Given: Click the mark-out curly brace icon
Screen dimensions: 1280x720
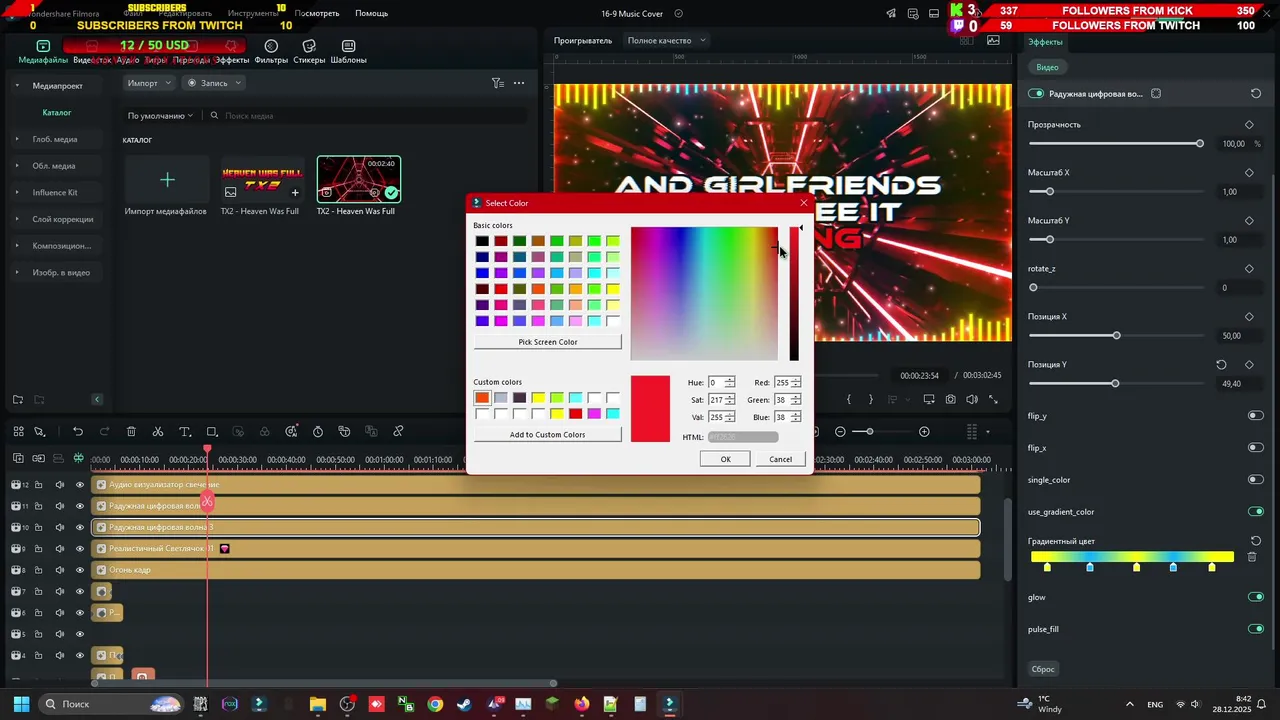Looking at the screenshot, I should (x=871, y=400).
